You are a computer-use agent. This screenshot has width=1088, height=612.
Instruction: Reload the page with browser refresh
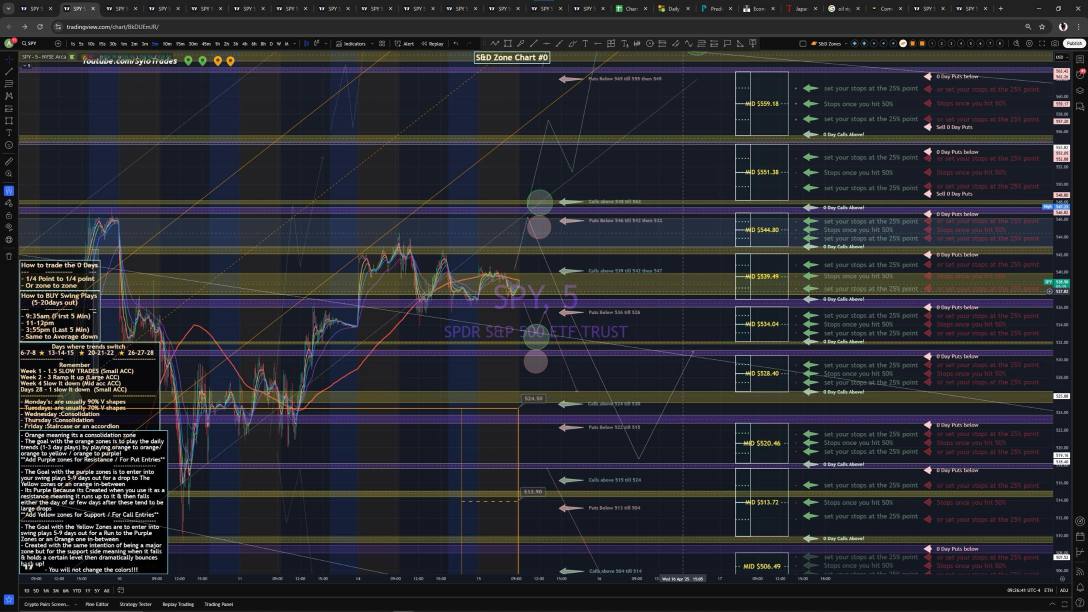(x=40, y=26)
